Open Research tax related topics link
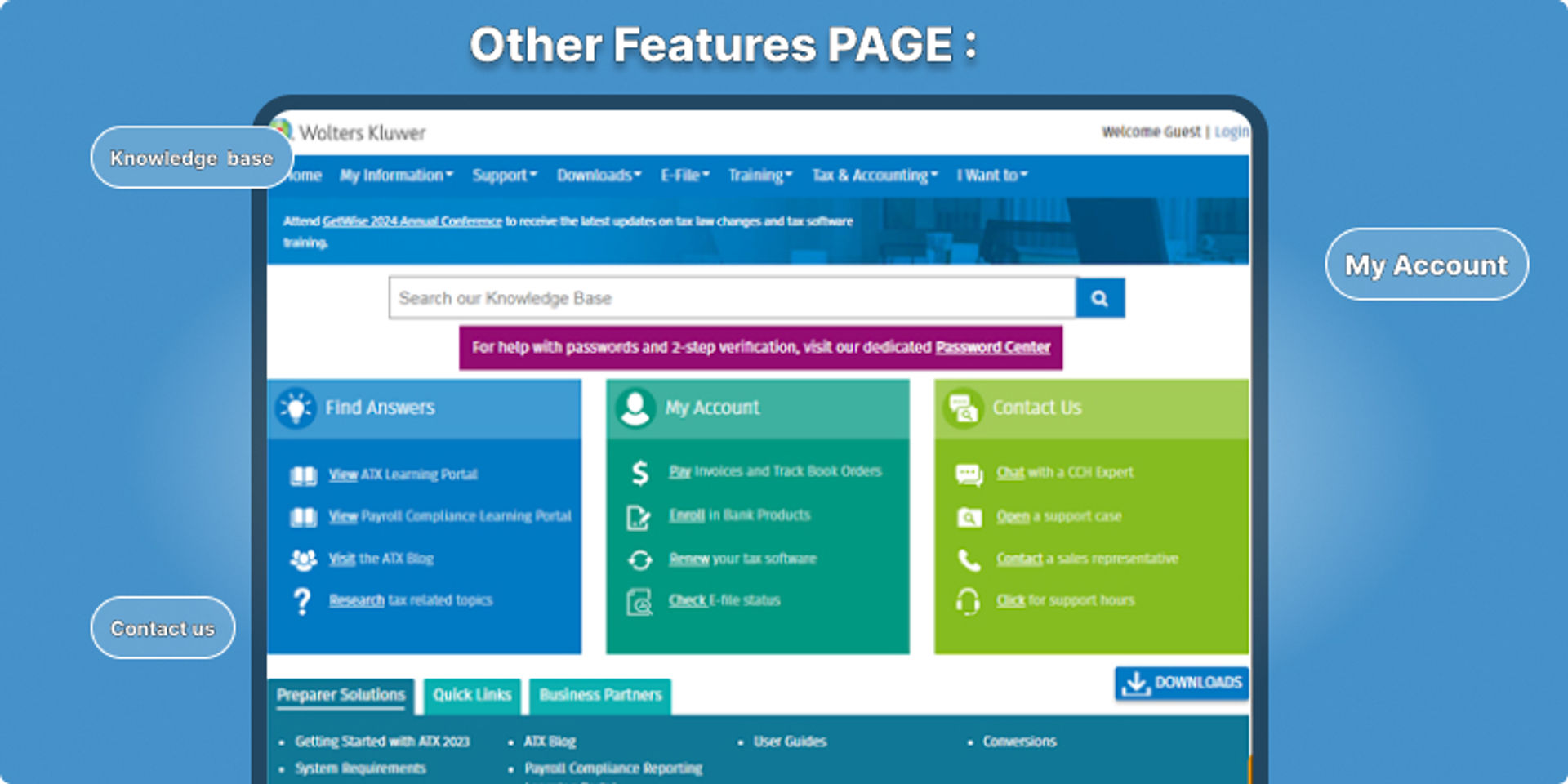 [x=411, y=601]
